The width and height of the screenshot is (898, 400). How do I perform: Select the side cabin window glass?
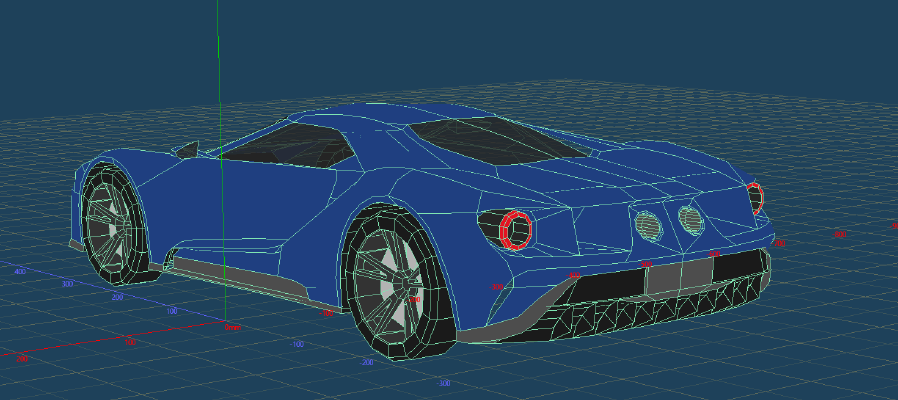286,145
